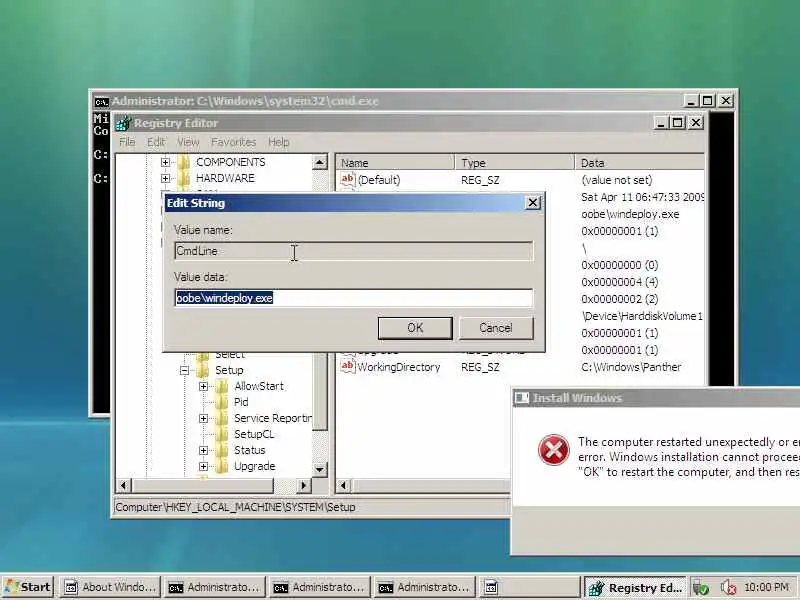Select the AllowStart folder icon
This screenshot has width=800, height=600.
(221, 386)
